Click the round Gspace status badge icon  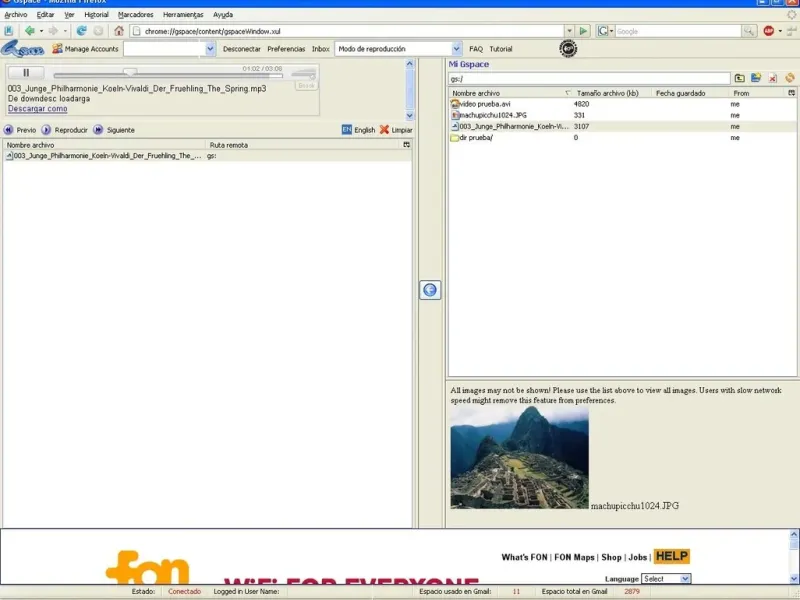coord(568,48)
